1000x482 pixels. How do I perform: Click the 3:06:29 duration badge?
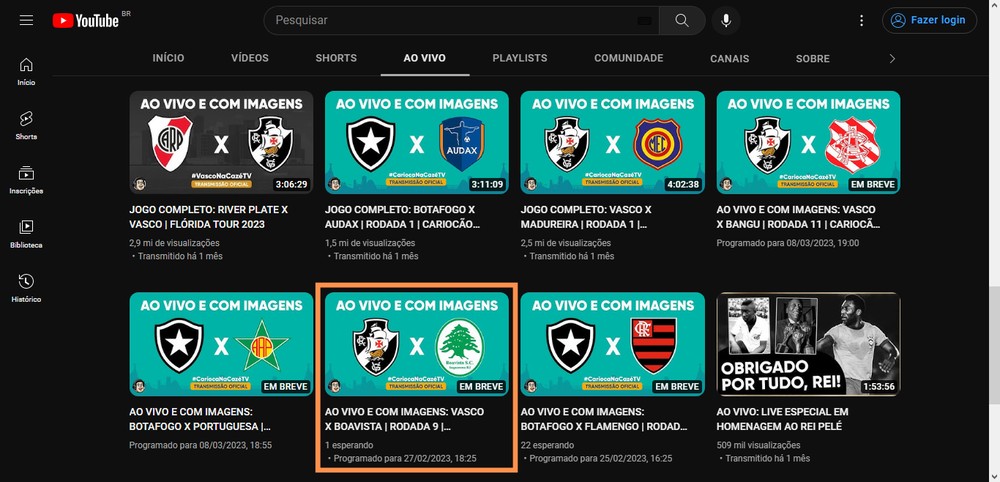292,185
